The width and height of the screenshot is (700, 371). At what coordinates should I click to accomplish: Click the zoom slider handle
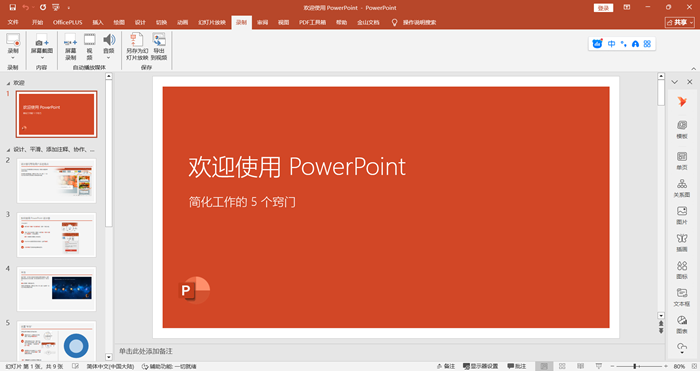point(634,366)
